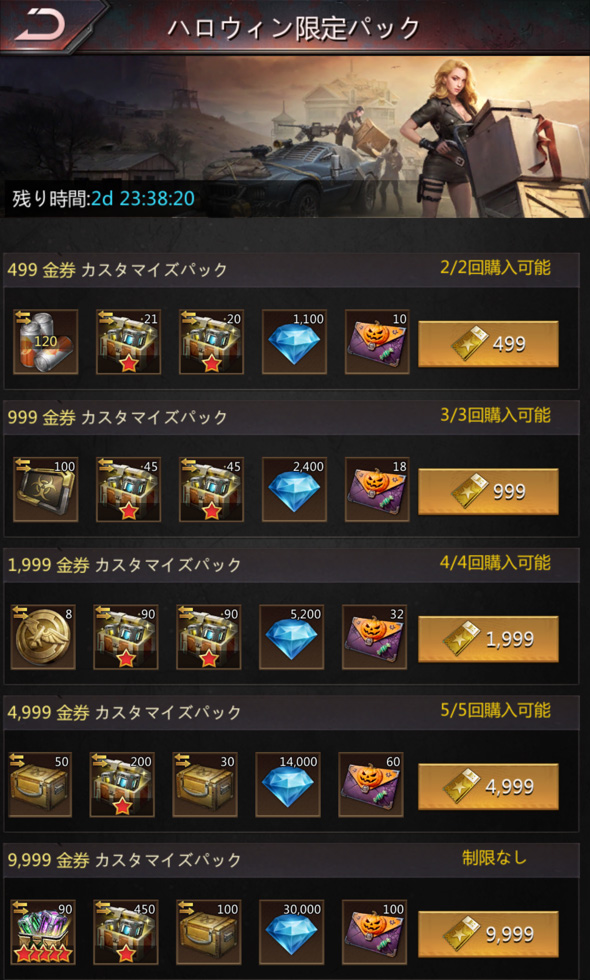The width and height of the screenshot is (590, 980).
Task: Open the golden crate with 50
Action: (x=39, y=784)
